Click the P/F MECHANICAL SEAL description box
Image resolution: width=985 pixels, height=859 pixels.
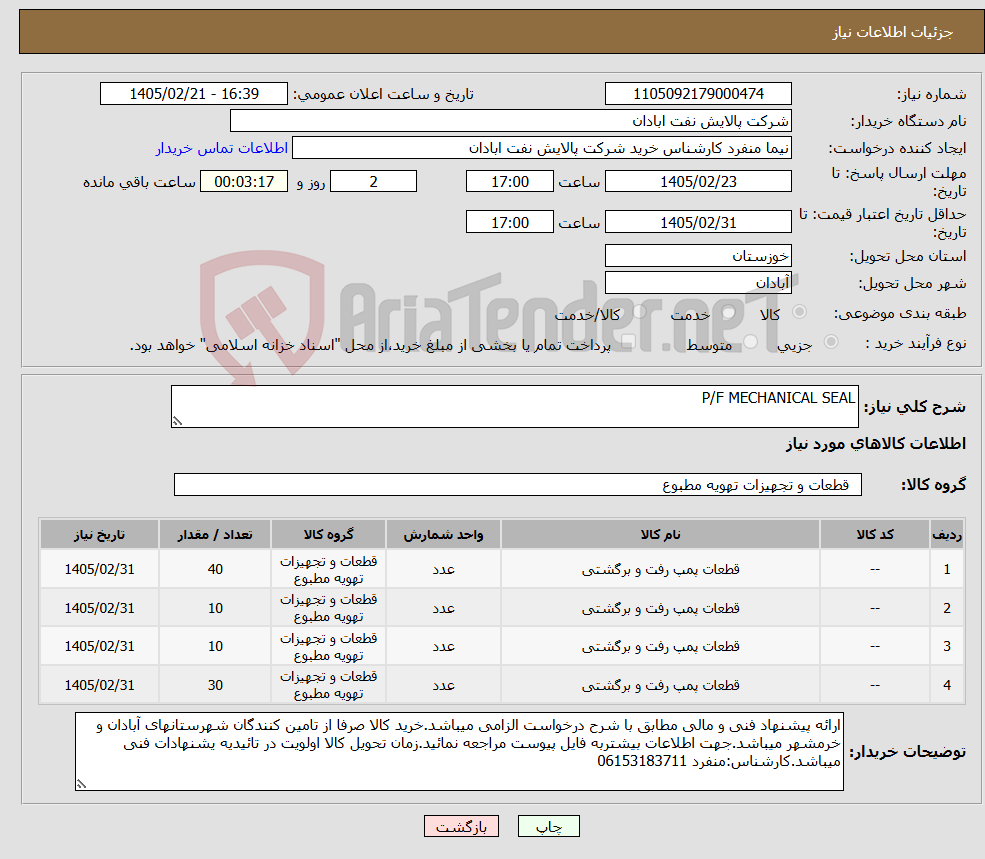(514, 407)
